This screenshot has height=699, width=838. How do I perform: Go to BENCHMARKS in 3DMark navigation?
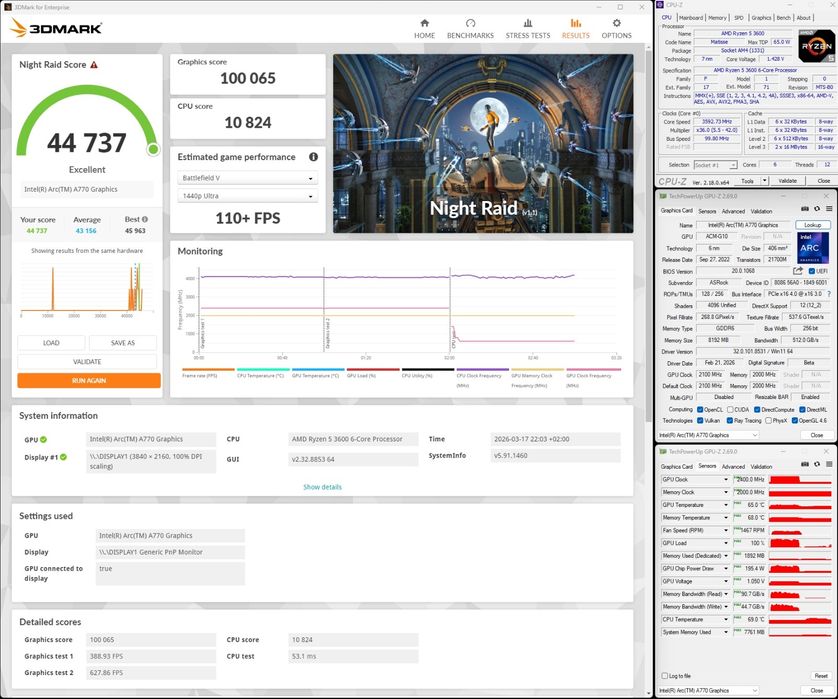[470, 27]
